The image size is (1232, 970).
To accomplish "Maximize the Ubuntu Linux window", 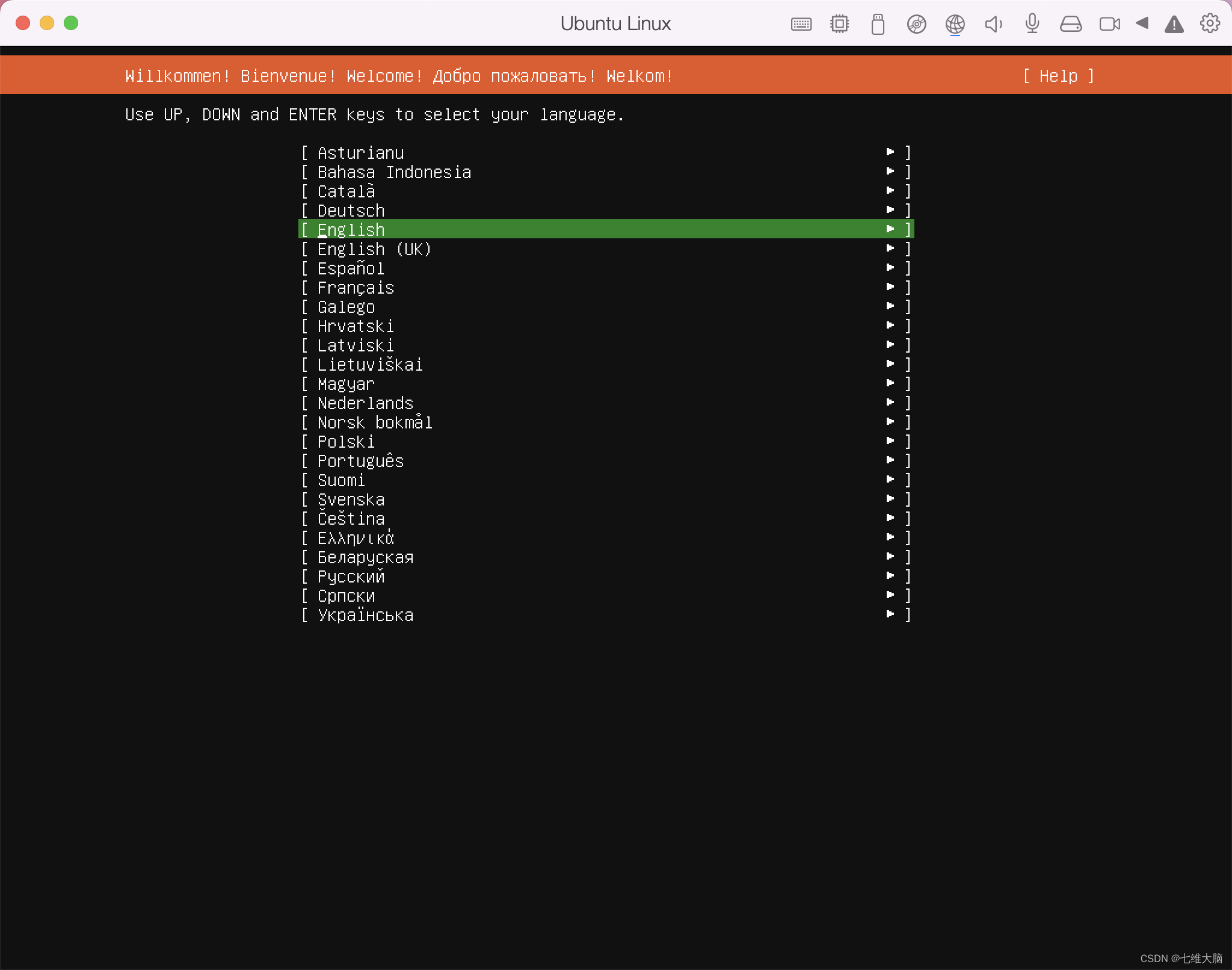I will 71,23.
